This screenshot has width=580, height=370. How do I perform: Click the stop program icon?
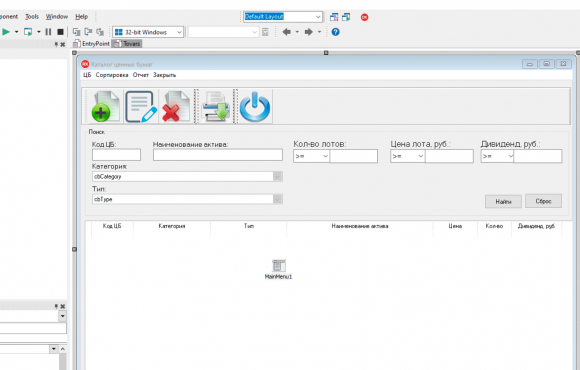tap(60, 32)
